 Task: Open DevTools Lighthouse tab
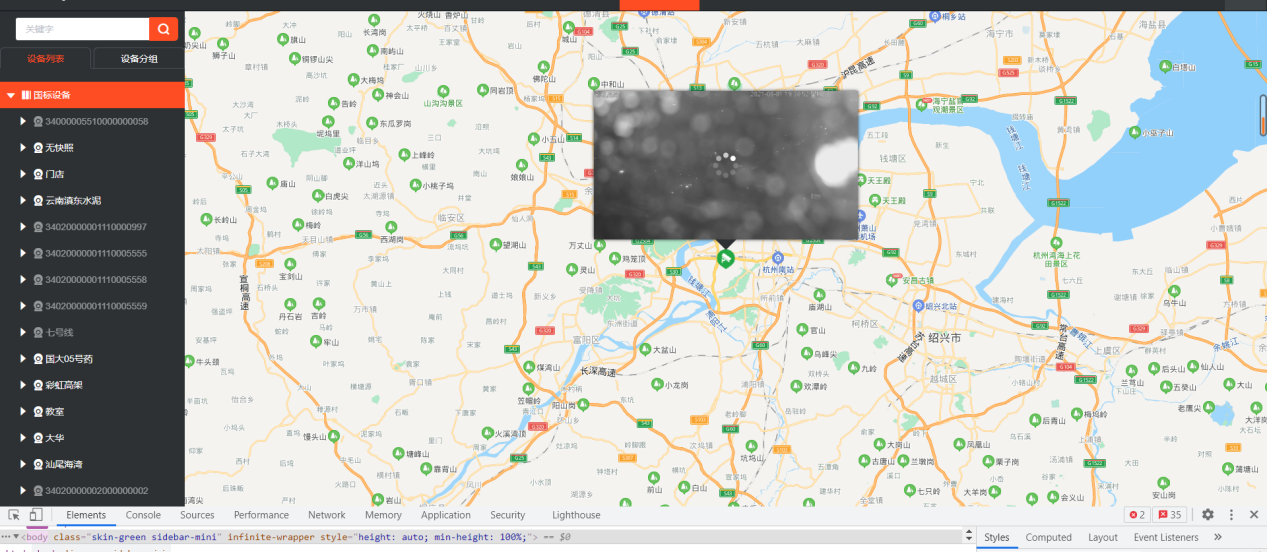pyautogui.click(x=577, y=515)
